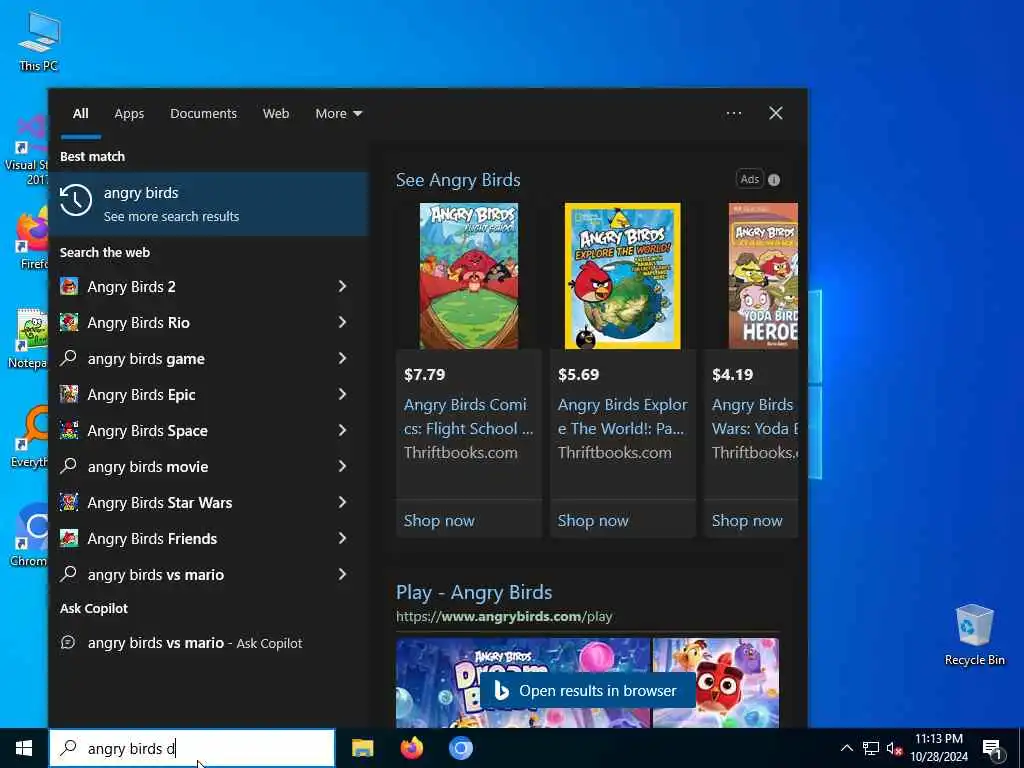Close the search panel with X
The width and height of the screenshot is (1024, 768).
tap(775, 114)
